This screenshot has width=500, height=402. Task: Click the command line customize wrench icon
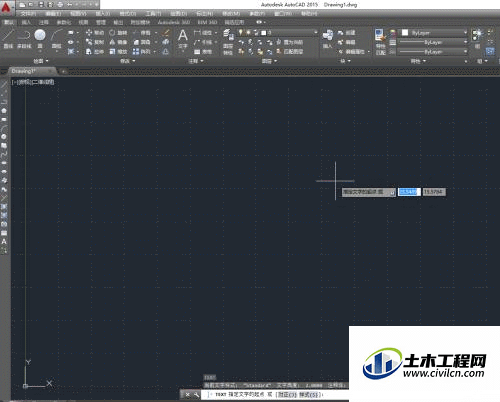196,395
